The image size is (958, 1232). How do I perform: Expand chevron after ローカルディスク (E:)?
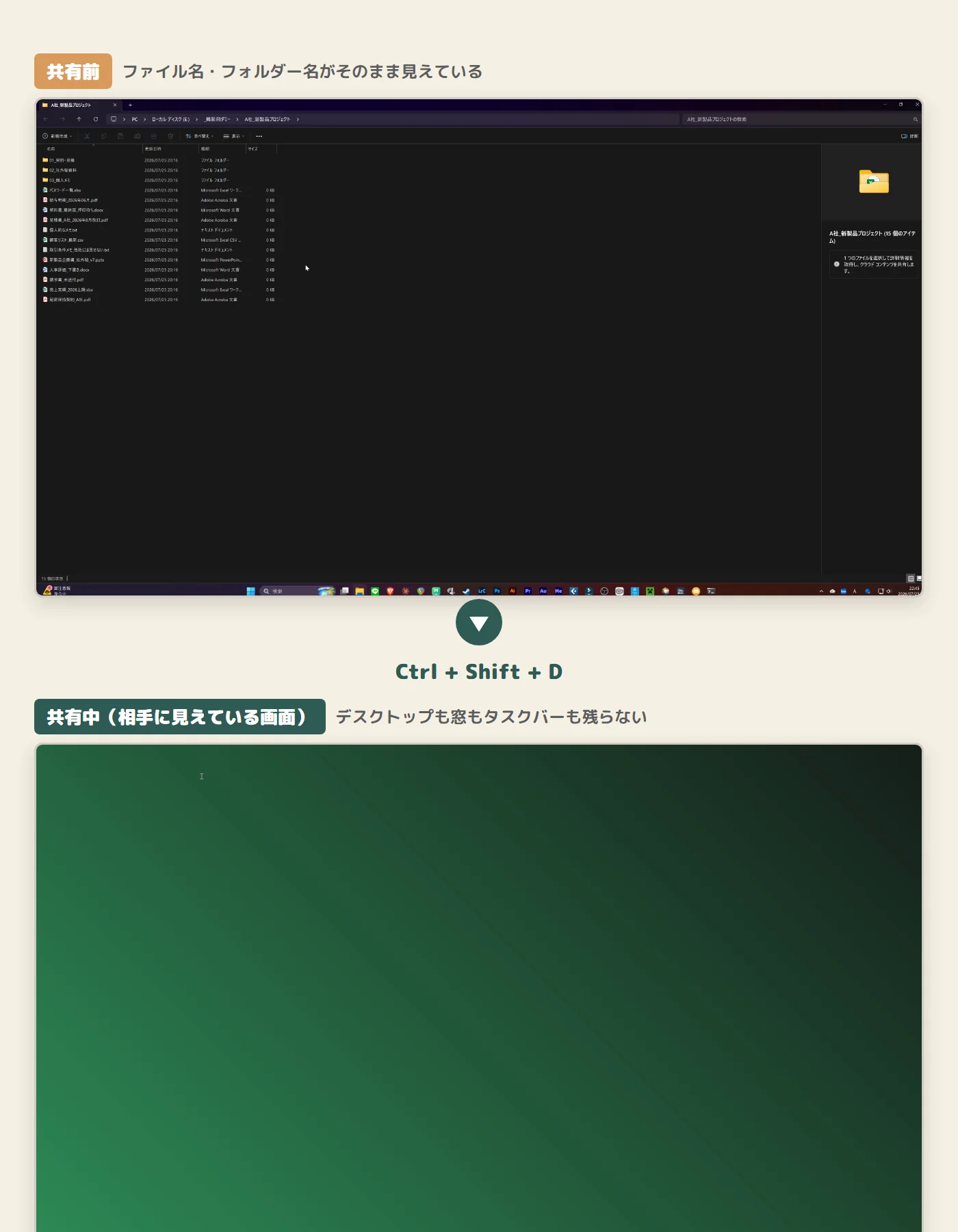point(196,119)
